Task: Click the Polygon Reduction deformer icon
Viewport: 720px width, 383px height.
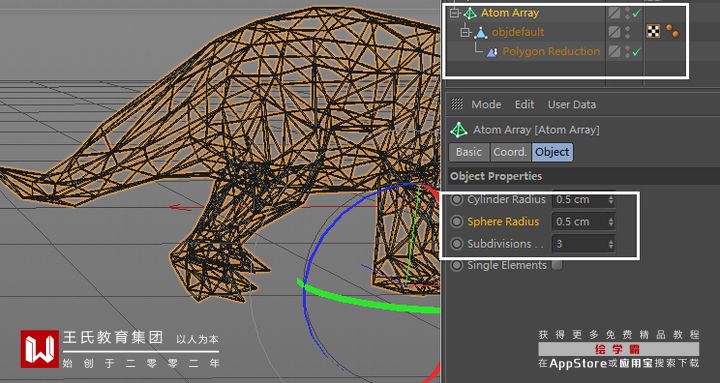Action: 492,52
